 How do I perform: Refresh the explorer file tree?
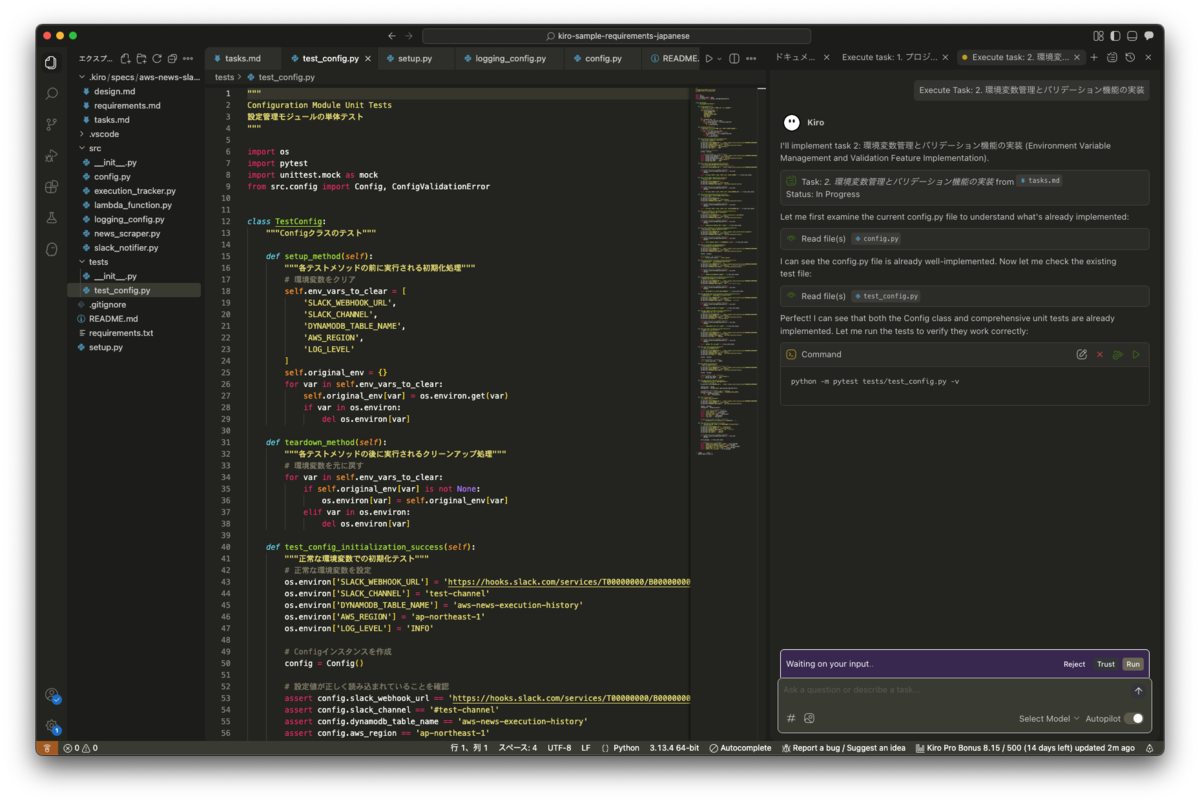point(157,58)
